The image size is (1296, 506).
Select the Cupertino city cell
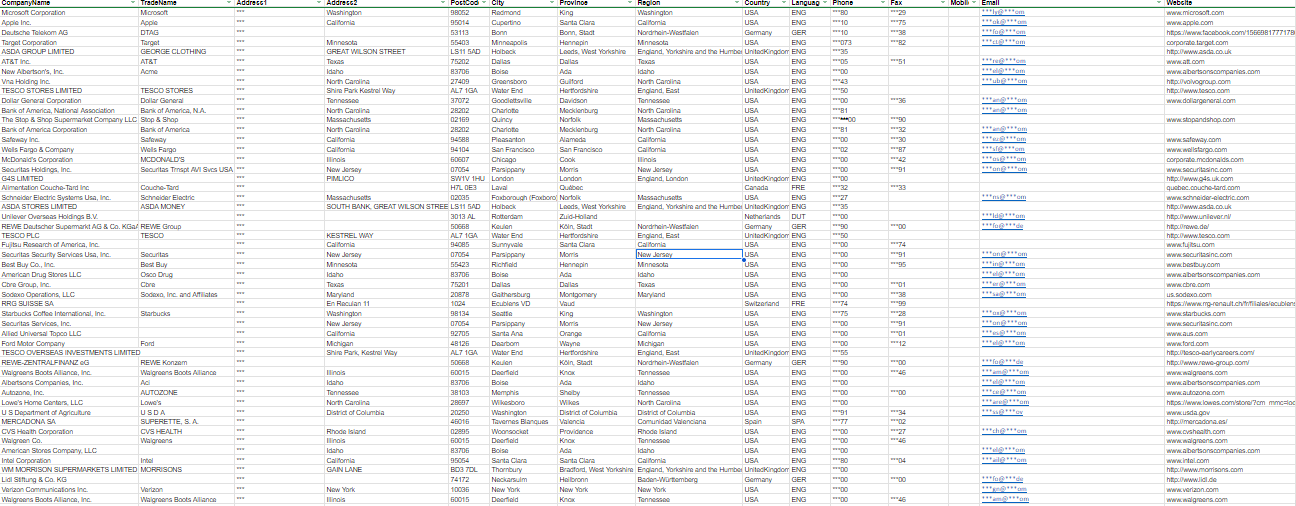tap(524, 22)
